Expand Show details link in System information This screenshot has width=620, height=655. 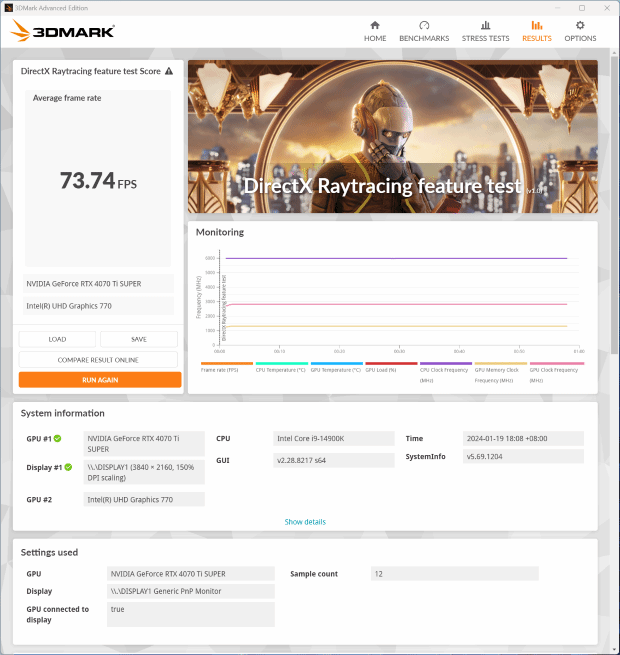point(305,522)
